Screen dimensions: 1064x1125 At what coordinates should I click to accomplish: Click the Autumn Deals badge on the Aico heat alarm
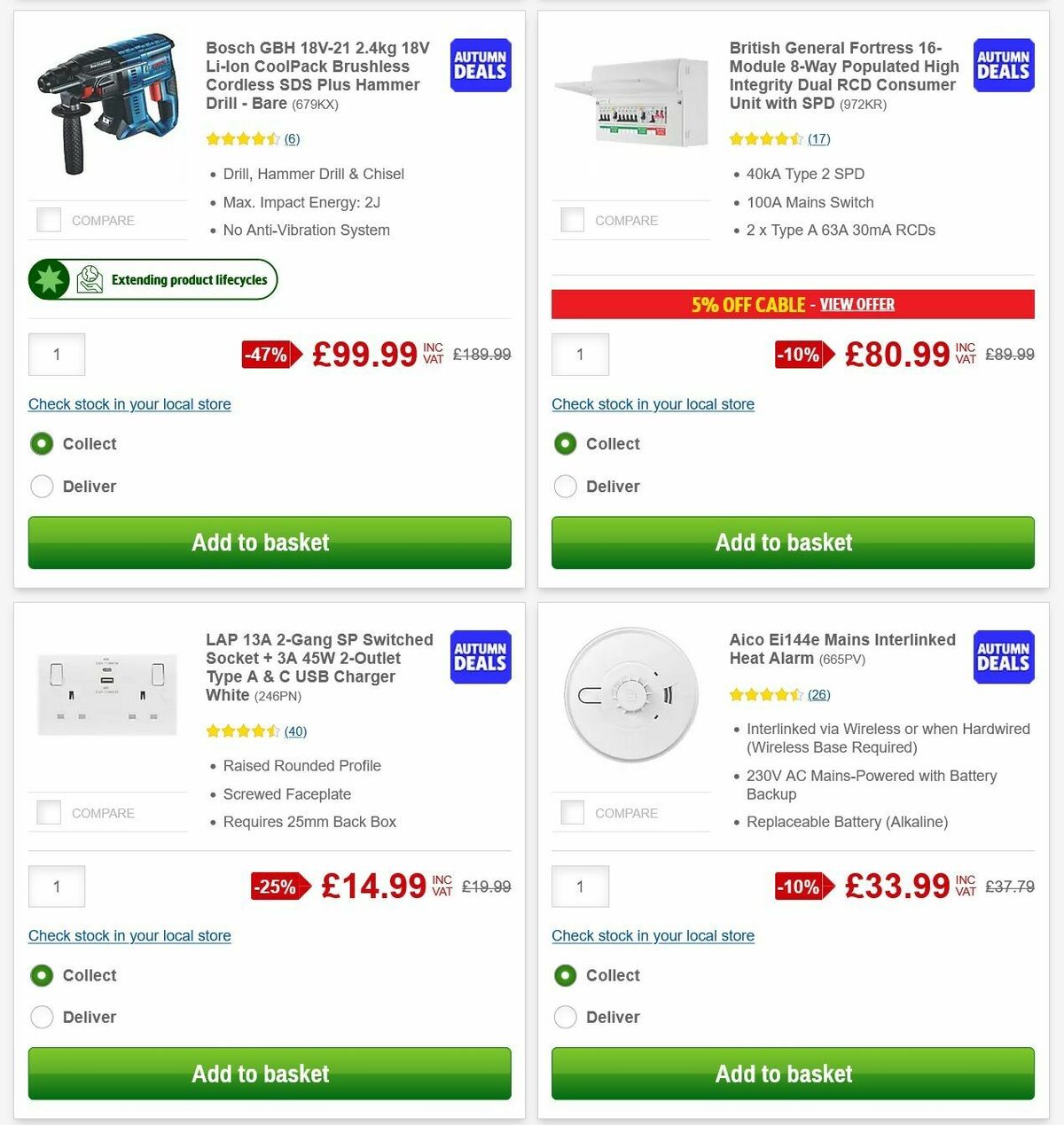click(x=1003, y=657)
